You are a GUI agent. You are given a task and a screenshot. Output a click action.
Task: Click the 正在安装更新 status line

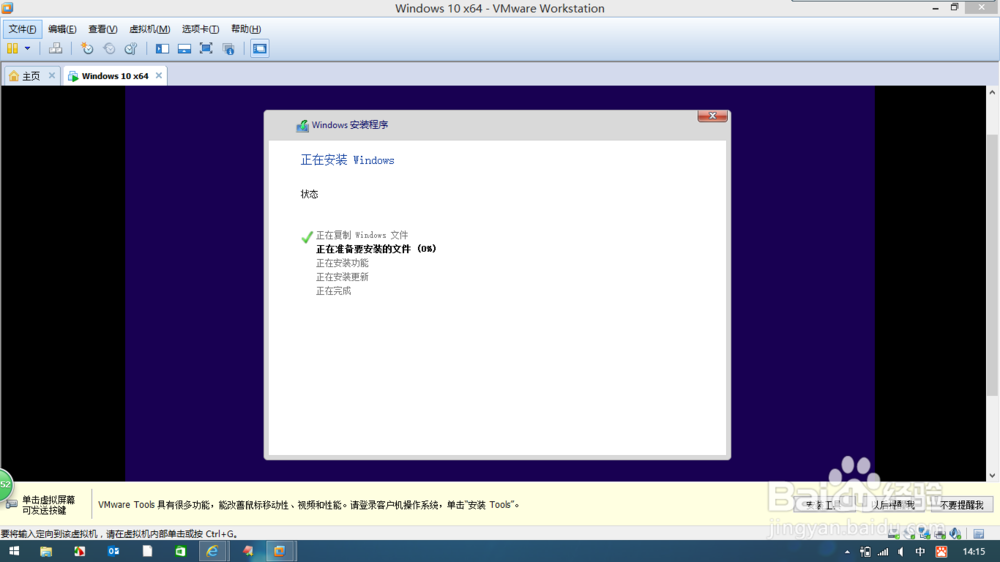(x=342, y=277)
